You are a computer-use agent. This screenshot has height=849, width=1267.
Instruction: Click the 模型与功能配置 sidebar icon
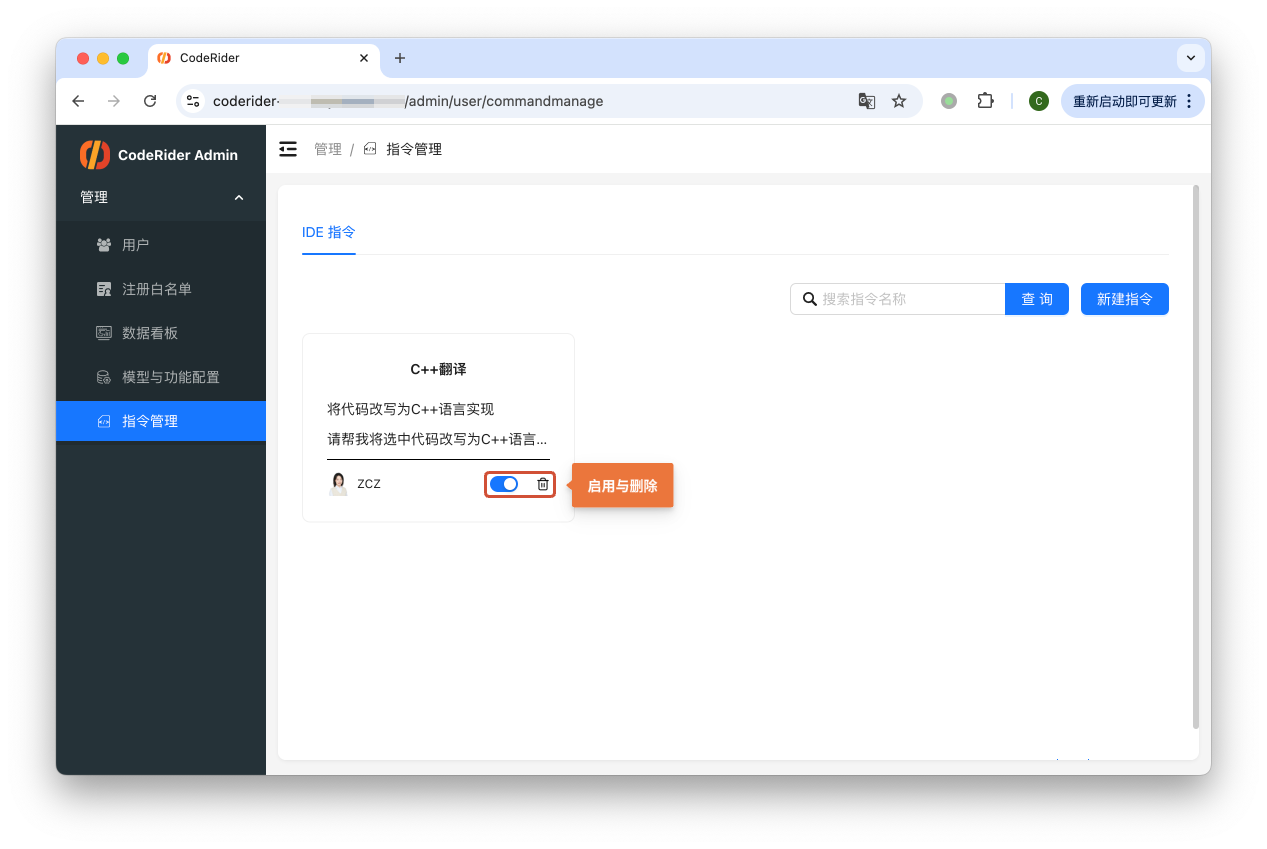click(104, 377)
